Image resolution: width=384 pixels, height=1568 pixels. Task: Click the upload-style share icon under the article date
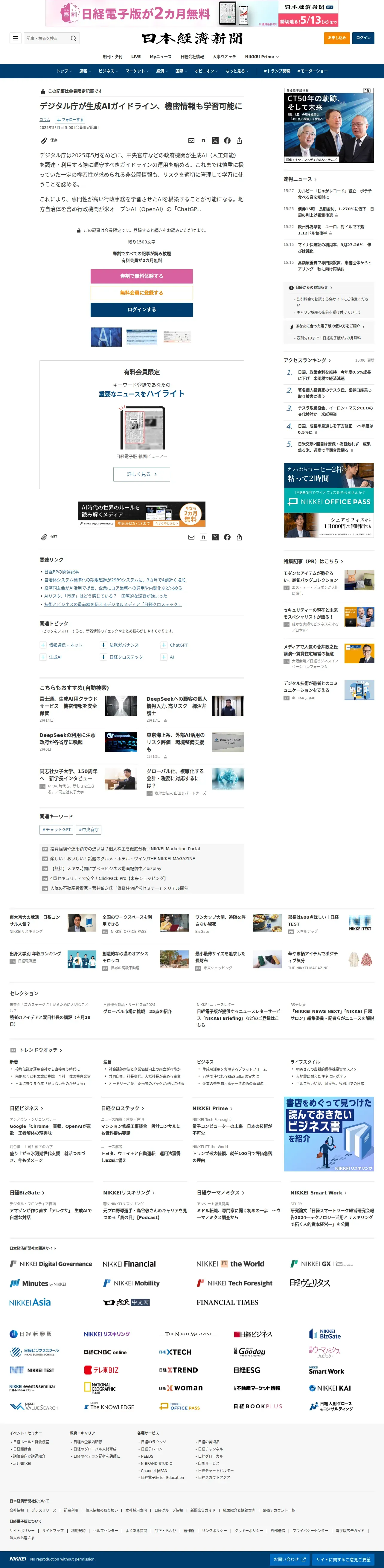click(x=239, y=141)
